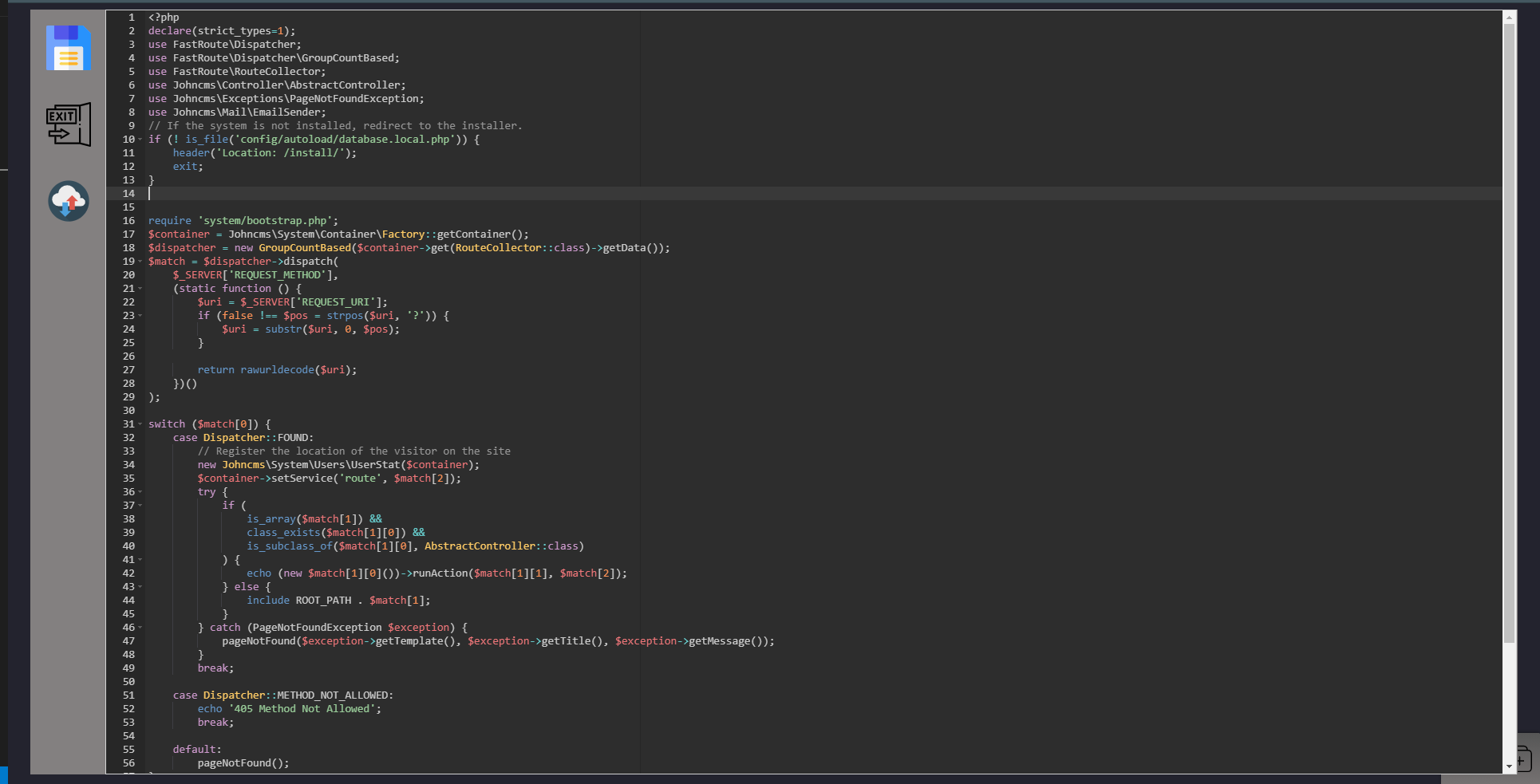Screen dimensions: 1540x784
Task: Collapse the switch block fold at line 31
Action: 140,424
